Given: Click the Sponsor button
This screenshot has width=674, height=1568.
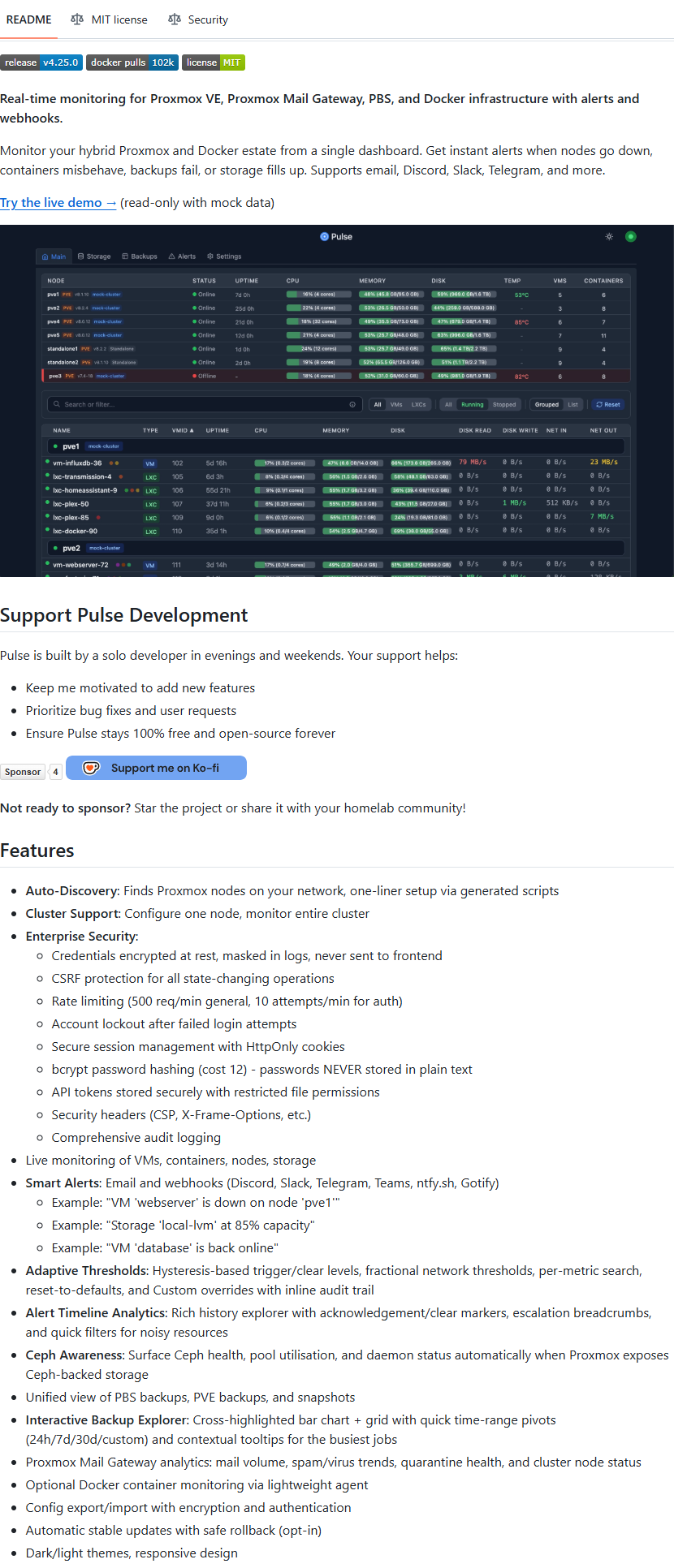Looking at the screenshot, I should (x=23, y=772).
